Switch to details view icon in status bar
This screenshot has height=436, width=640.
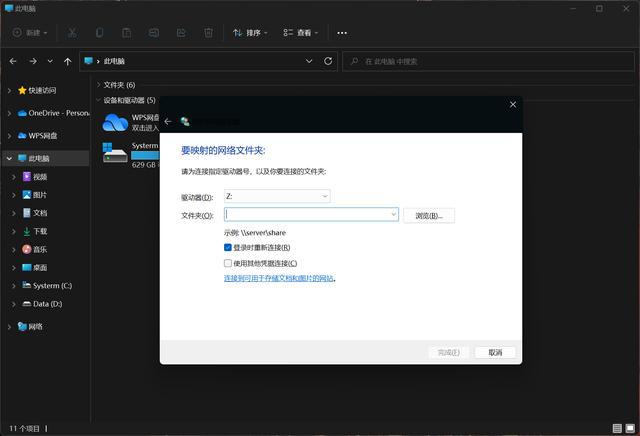coord(617,428)
